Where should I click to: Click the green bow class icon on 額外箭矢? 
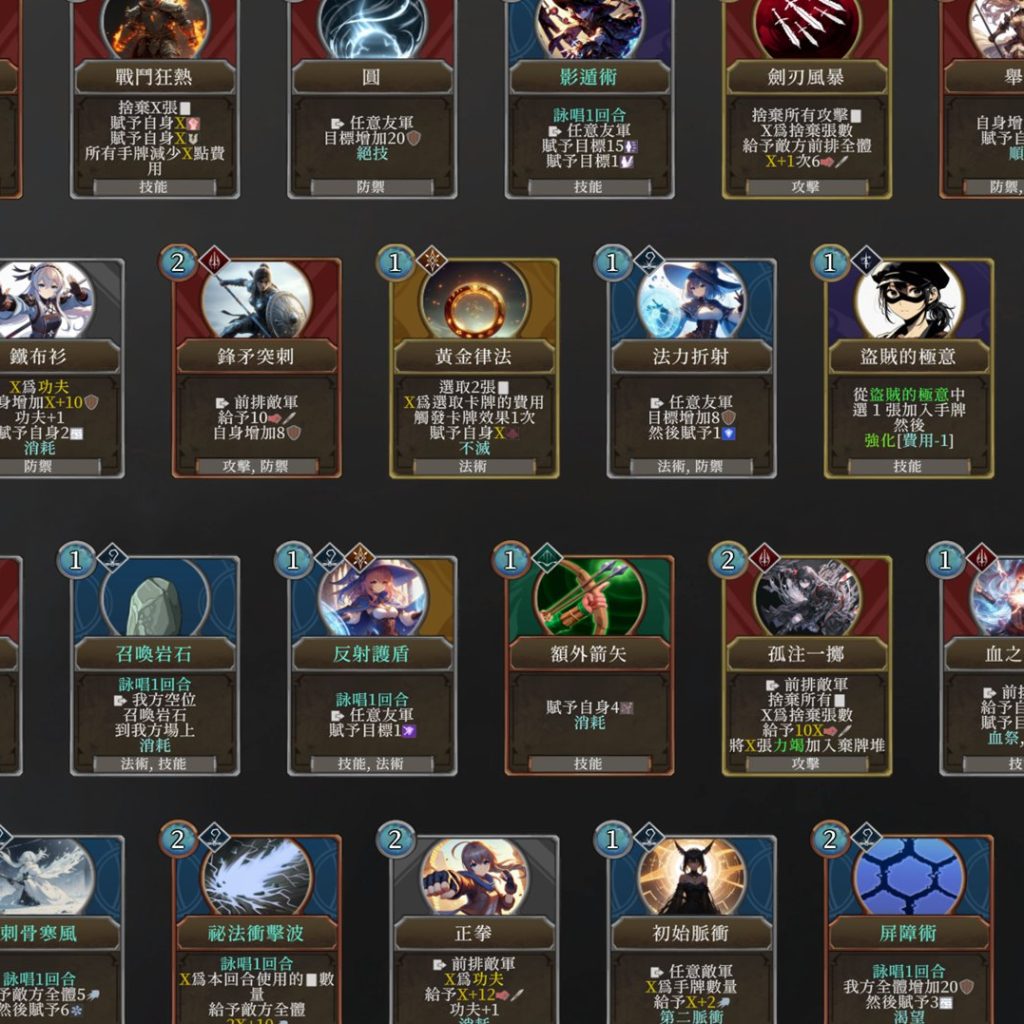pyautogui.click(x=547, y=558)
